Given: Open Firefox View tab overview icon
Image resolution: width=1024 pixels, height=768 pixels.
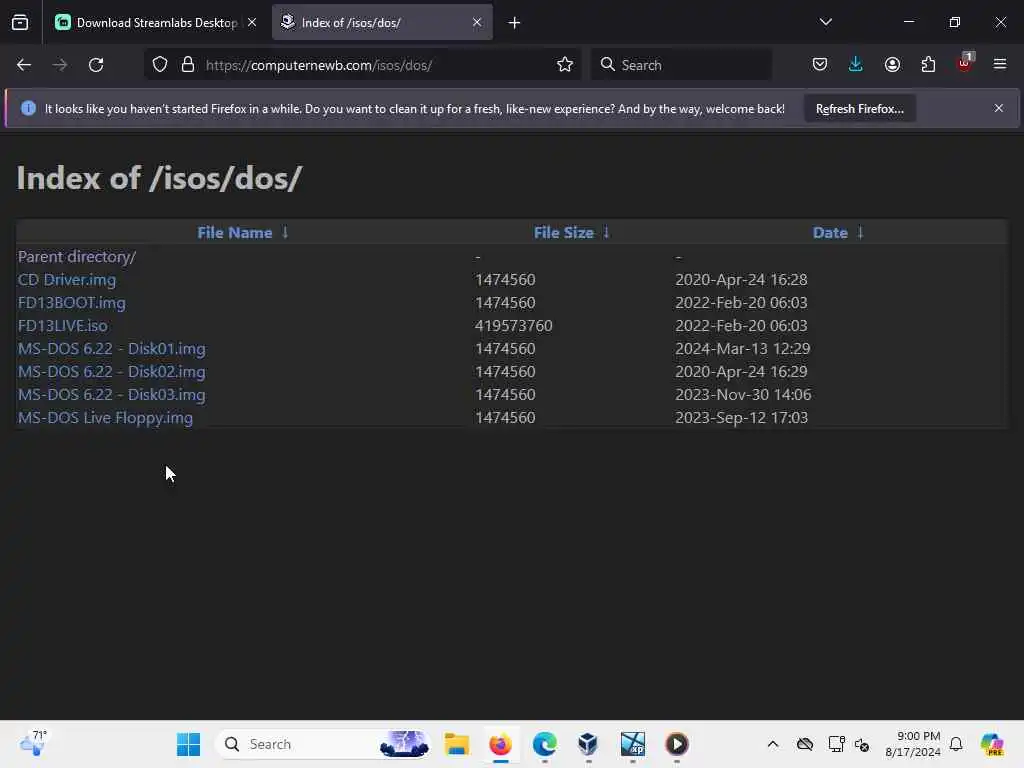Looking at the screenshot, I should click(20, 23).
